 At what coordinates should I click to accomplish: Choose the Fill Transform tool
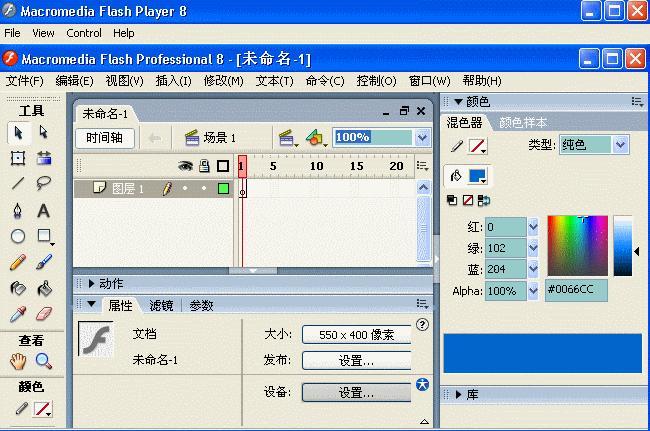pyautogui.click(x=44, y=158)
